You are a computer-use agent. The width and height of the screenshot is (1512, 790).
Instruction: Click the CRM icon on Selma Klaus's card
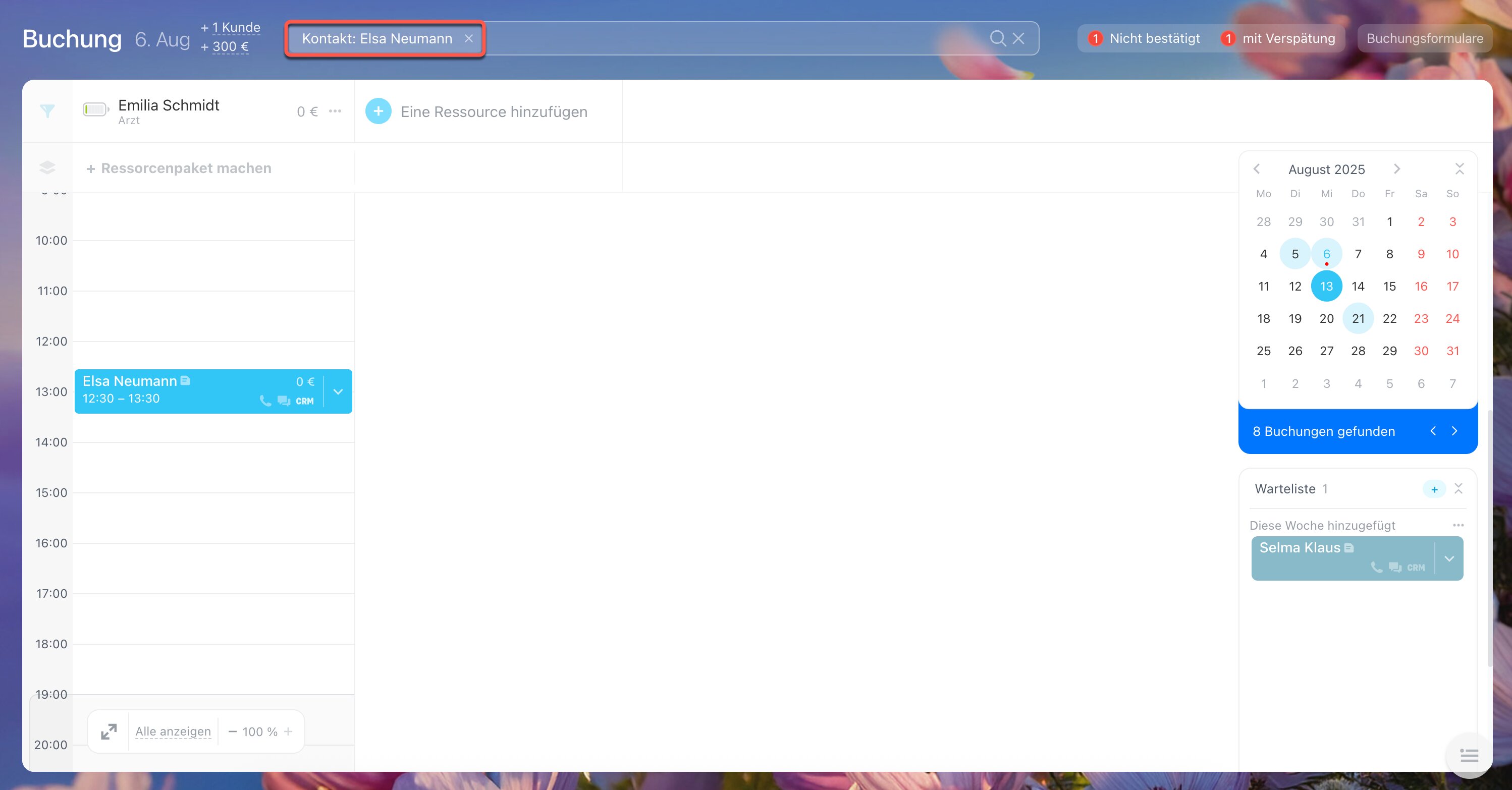click(1415, 568)
